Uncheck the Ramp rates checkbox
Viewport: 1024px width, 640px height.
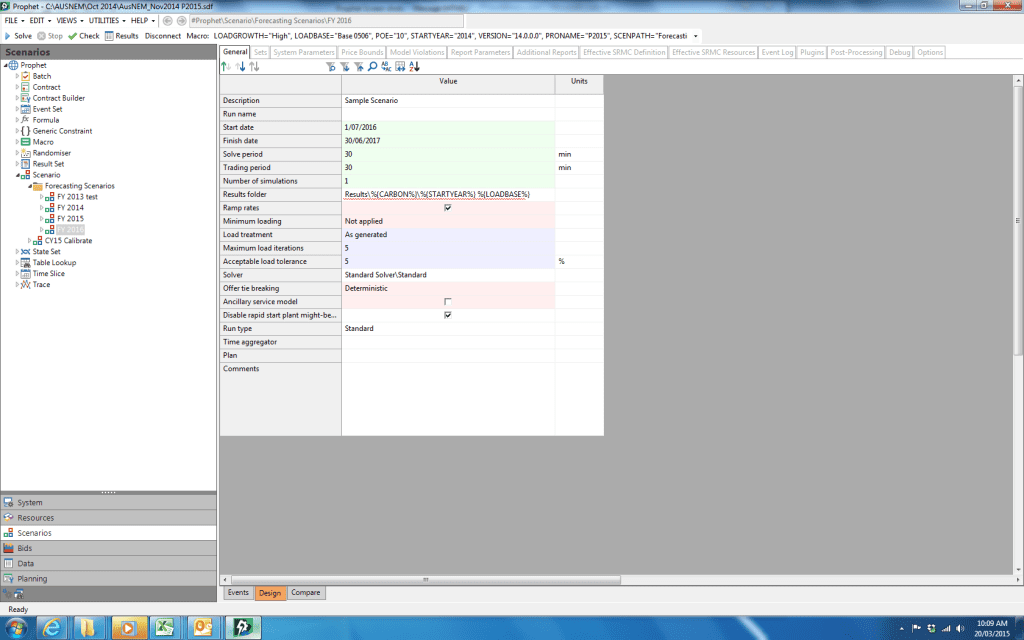tap(447, 207)
